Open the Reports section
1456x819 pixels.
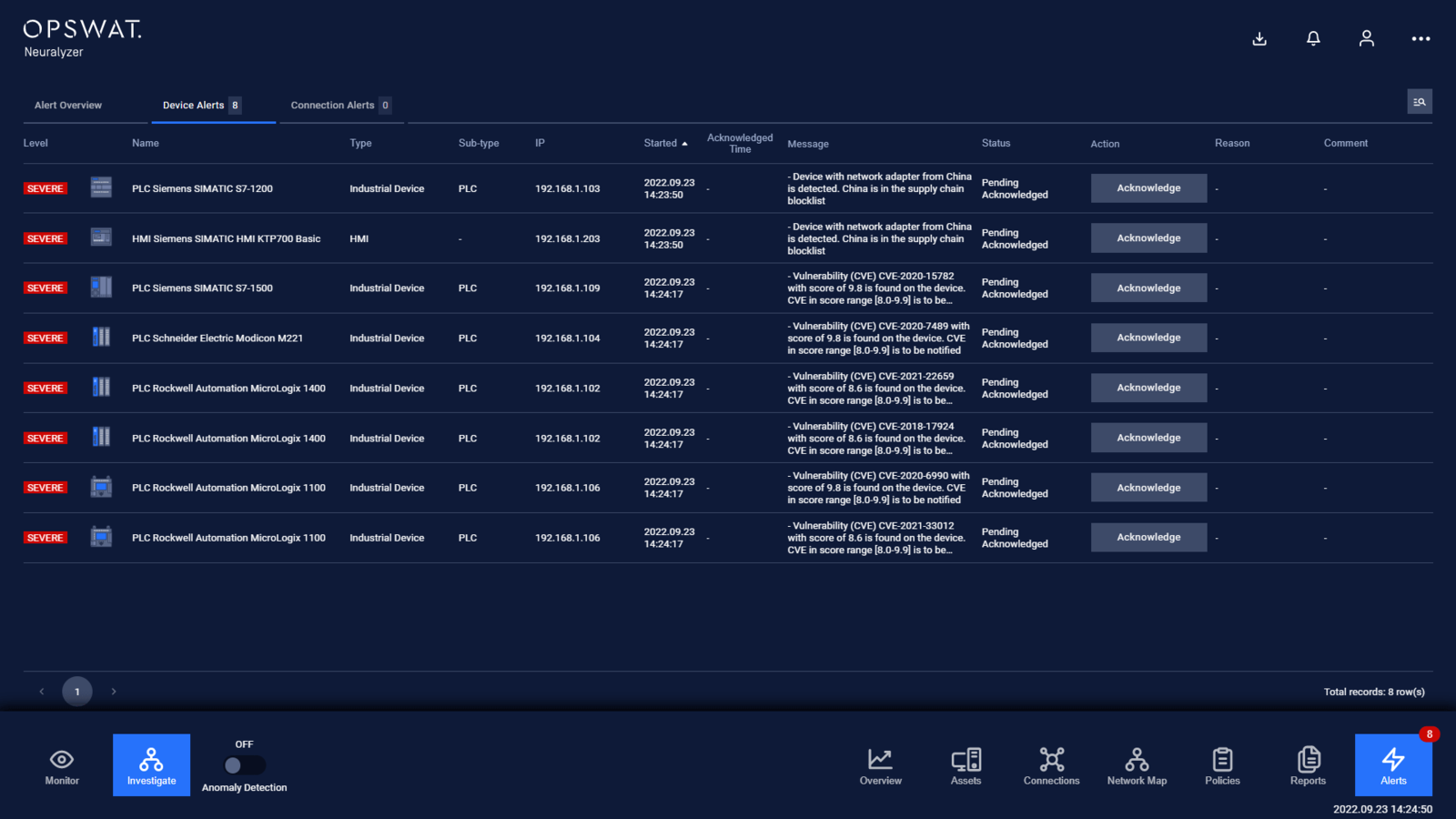pos(1308,765)
